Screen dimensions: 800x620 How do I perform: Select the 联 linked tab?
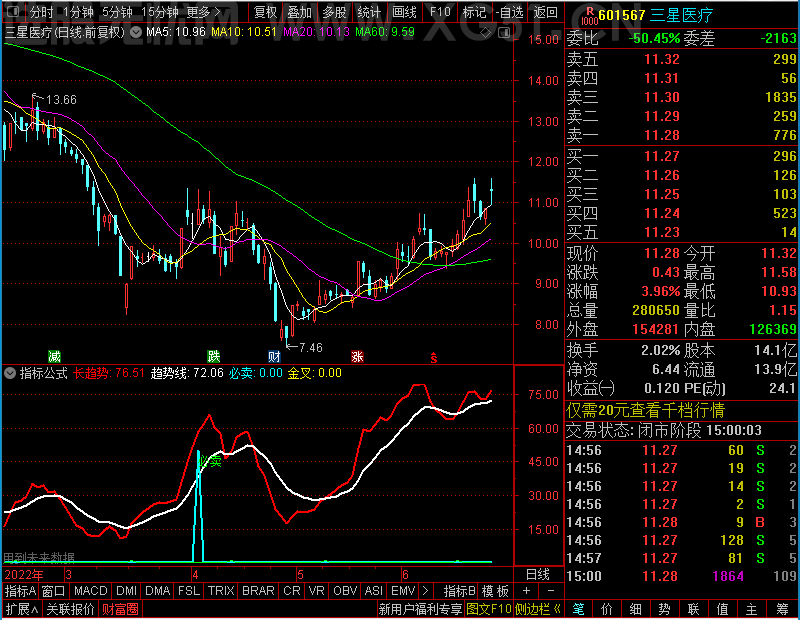[694, 609]
